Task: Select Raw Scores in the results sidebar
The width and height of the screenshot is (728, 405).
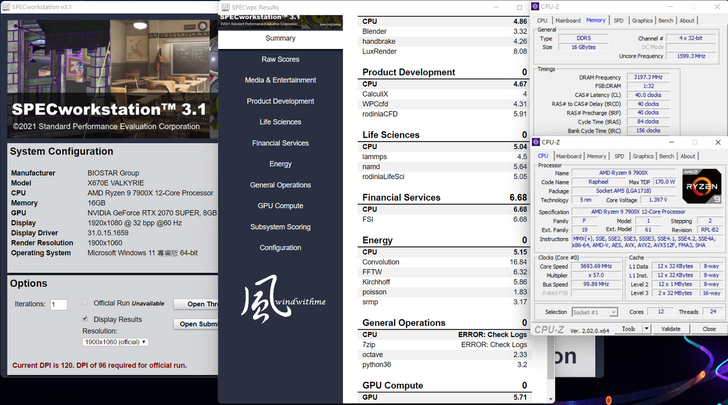Action: click(x=280, y=59)
